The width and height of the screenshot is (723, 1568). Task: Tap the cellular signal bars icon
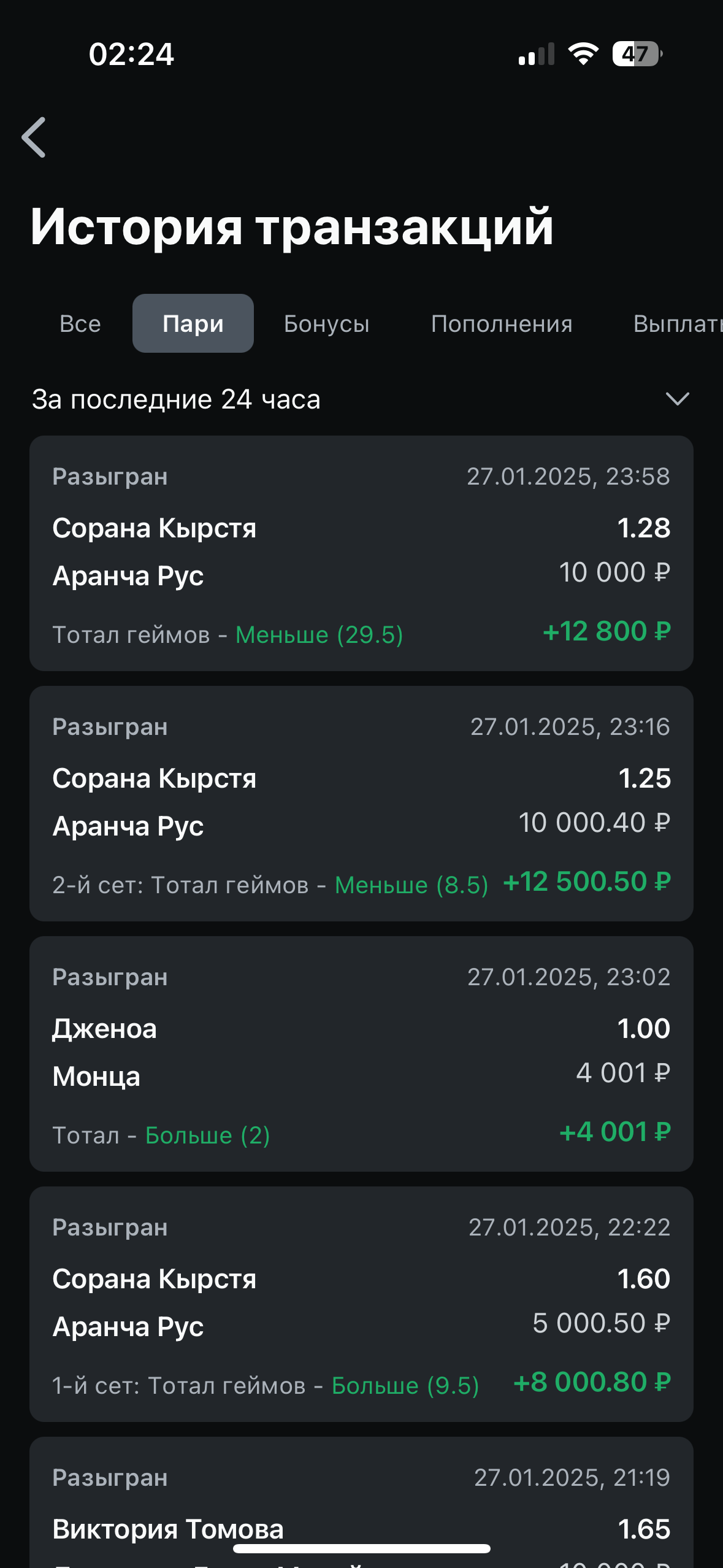coord(537,54)
